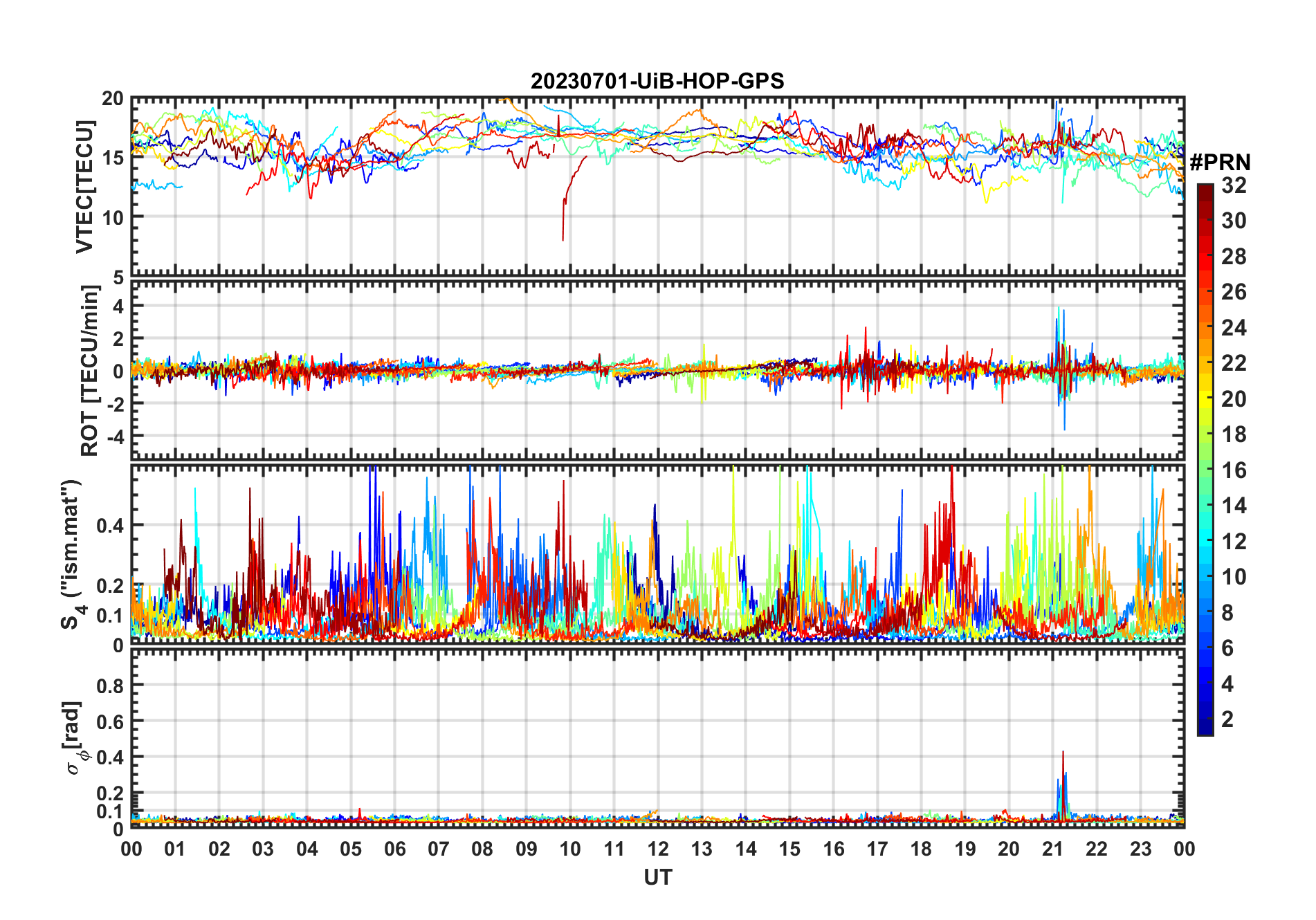
Task: Pick colorbar tick label 18
Action: click(x=1234, y=434)
